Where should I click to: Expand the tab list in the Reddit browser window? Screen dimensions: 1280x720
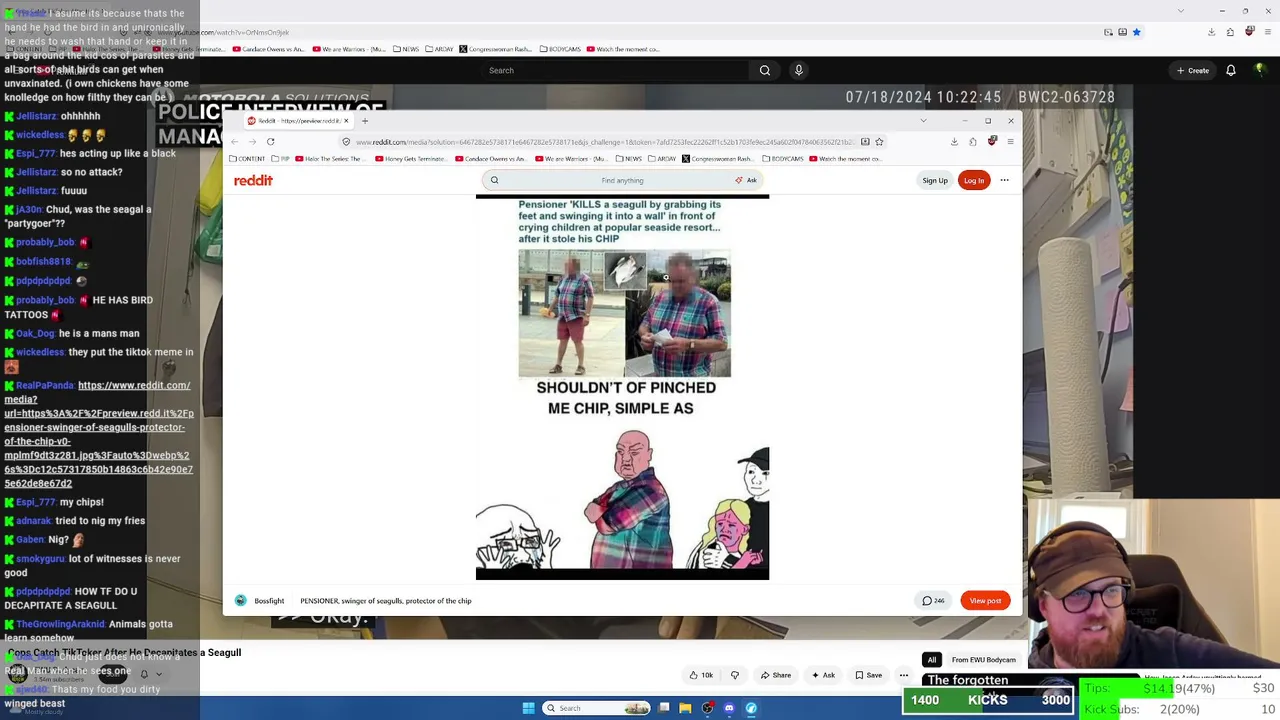923,121
